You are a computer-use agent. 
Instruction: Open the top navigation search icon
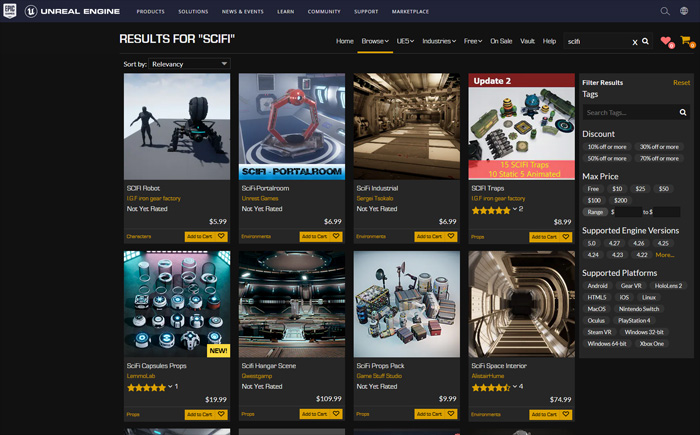click(665, 11)
